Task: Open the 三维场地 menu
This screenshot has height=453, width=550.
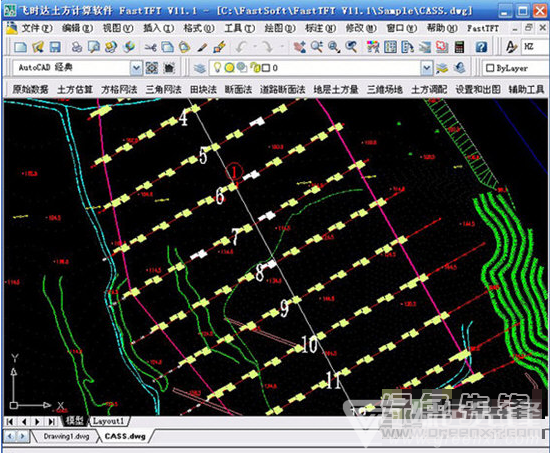Action: tap(384, 89)
